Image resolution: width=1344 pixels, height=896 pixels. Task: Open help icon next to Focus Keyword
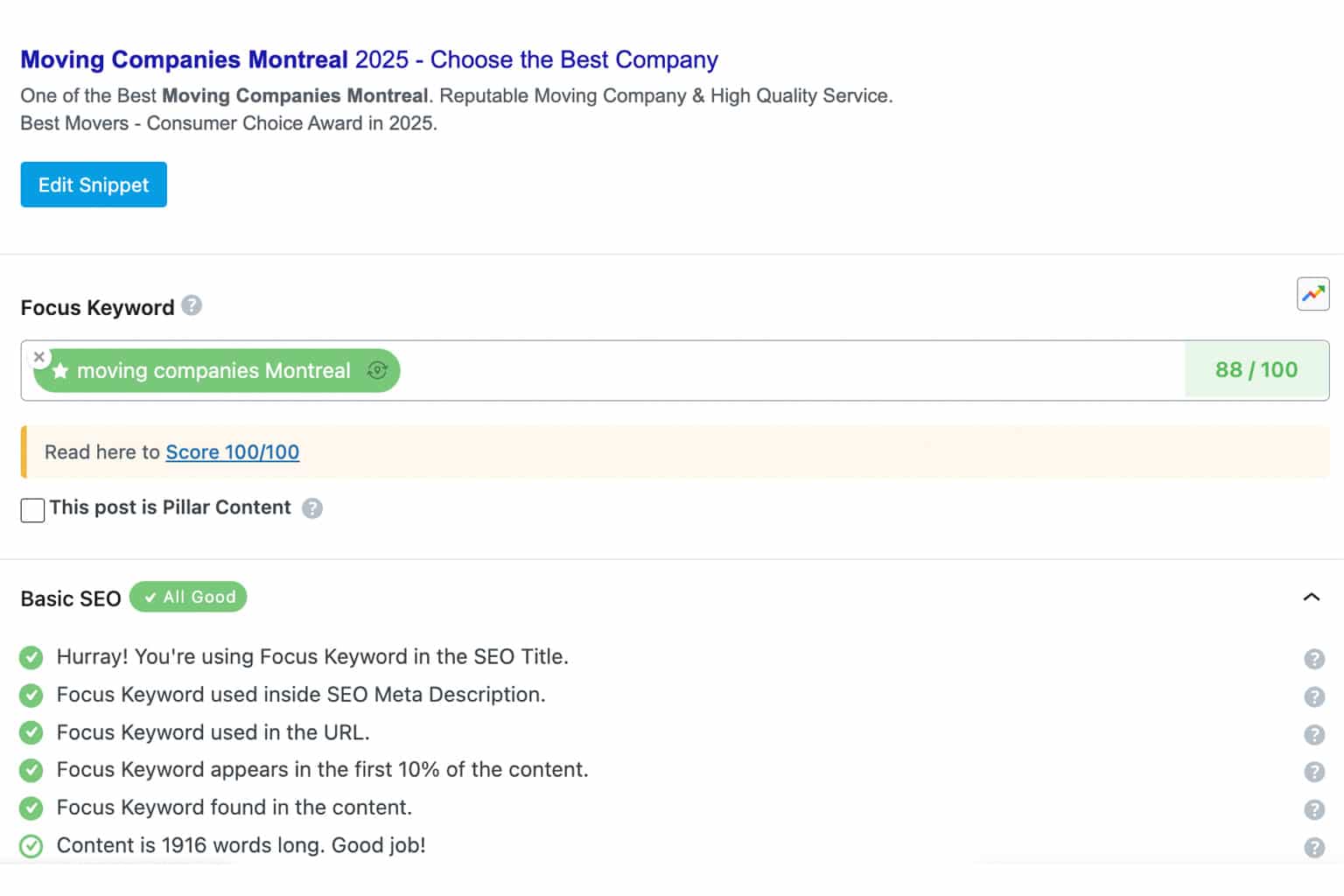point(192,305)
